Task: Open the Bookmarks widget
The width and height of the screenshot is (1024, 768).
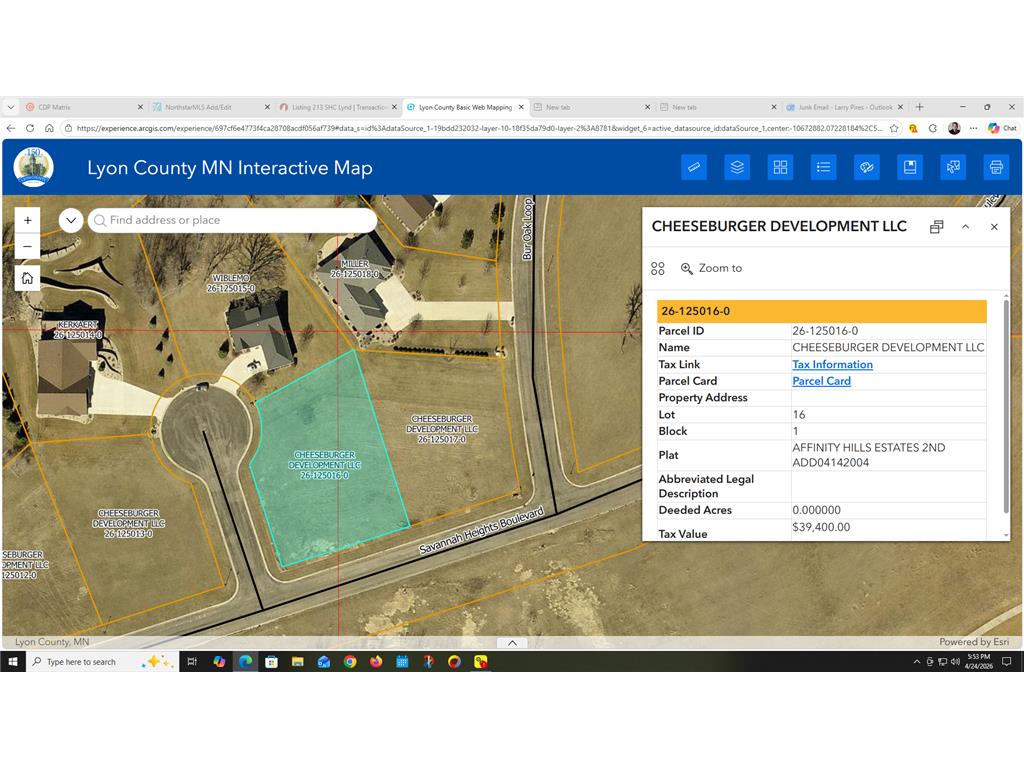Action: coord(910,167)
